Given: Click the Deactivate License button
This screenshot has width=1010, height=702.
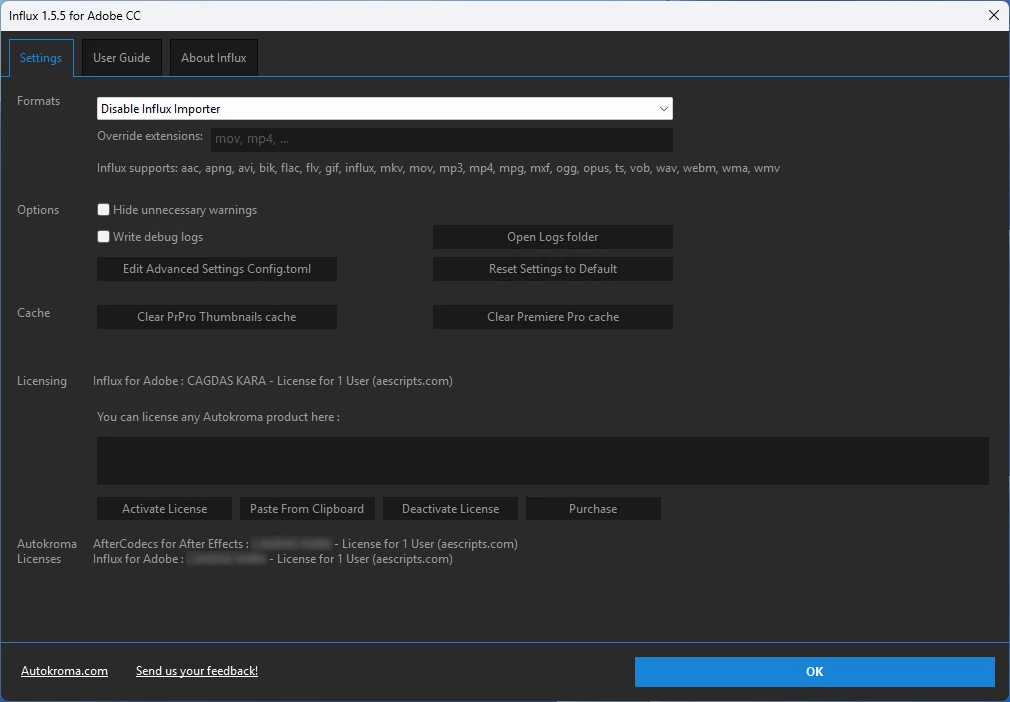Looking at the screenshot, I should (x=450, y=509).
